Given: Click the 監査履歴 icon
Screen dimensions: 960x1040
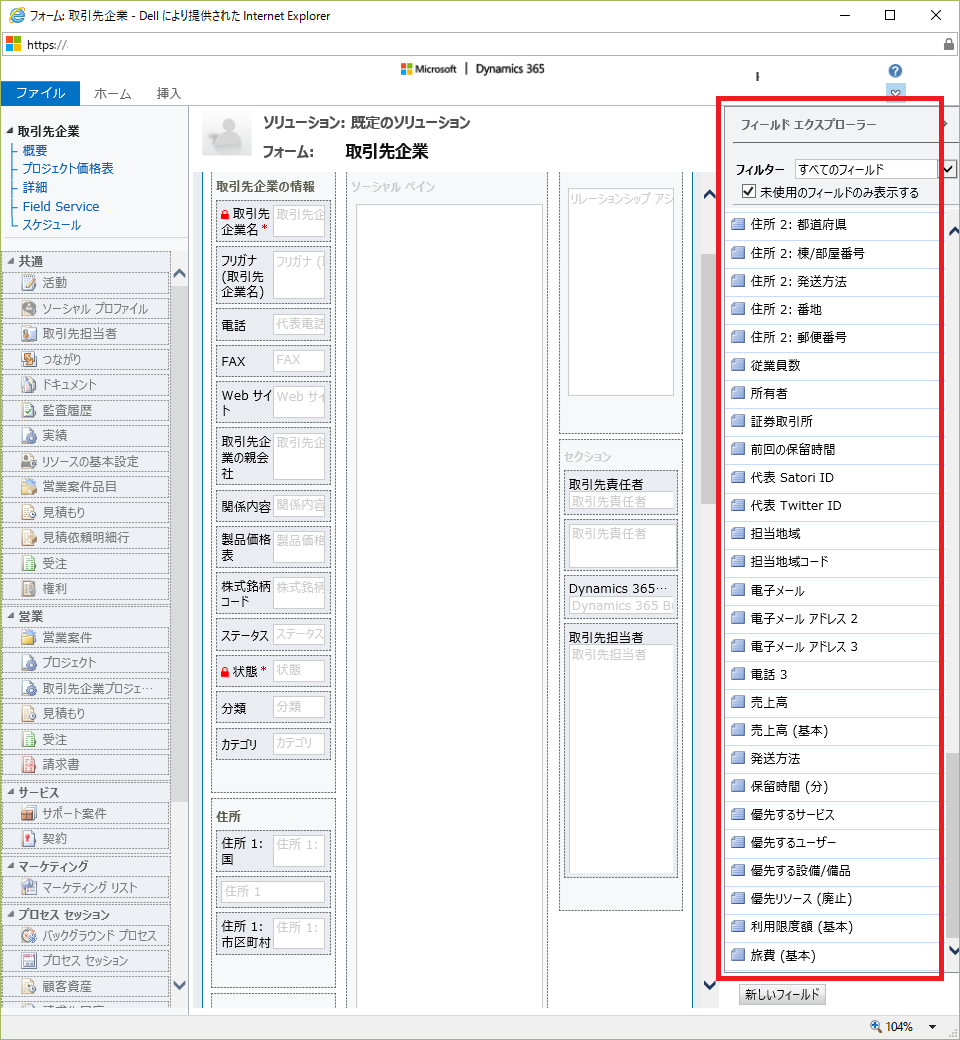Looking at the screenshot, I should tap(29, 411).
